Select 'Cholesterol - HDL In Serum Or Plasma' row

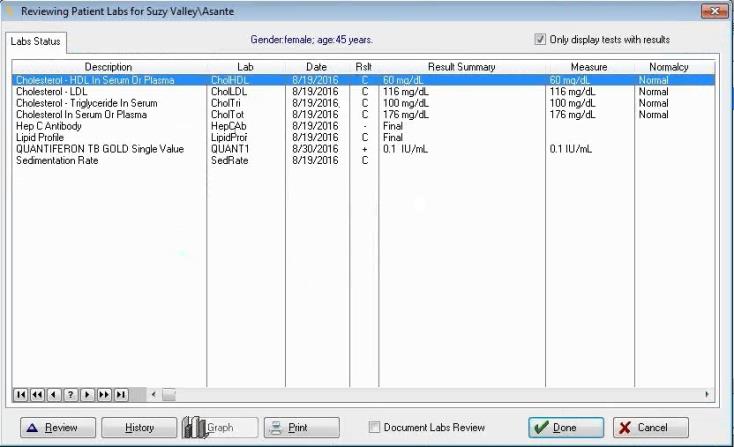coord(363,80)
